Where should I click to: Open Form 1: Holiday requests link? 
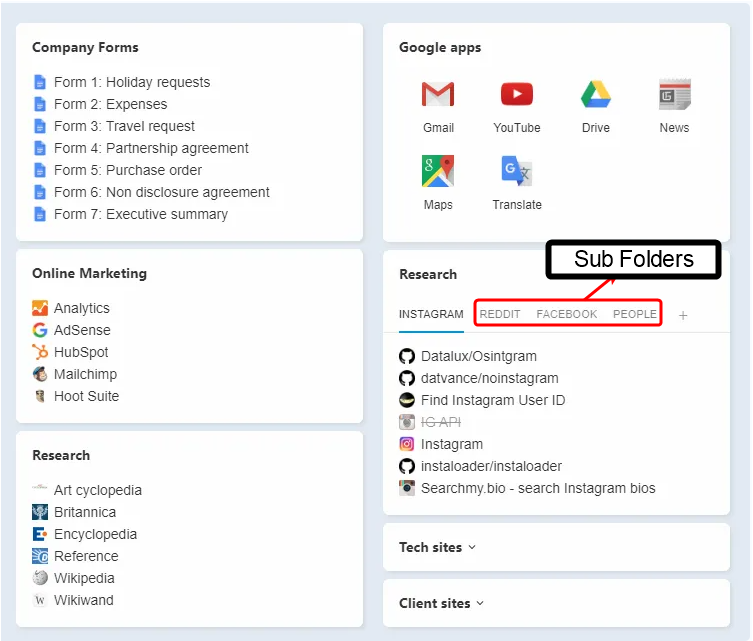pos(132,82)
